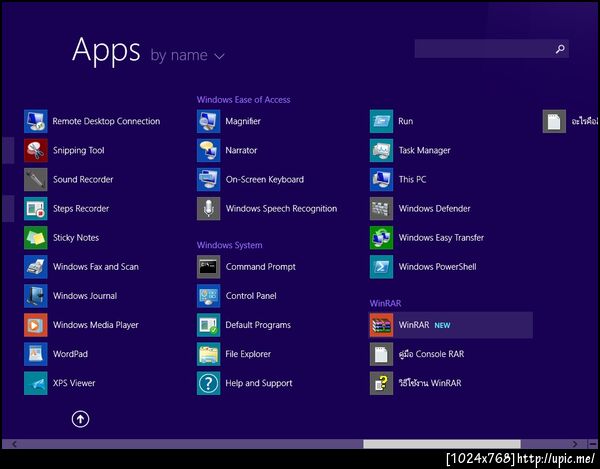This screenshot has height=469, width=600.
Task: Open Default Programs icon
Action: [x=209, y=325]
